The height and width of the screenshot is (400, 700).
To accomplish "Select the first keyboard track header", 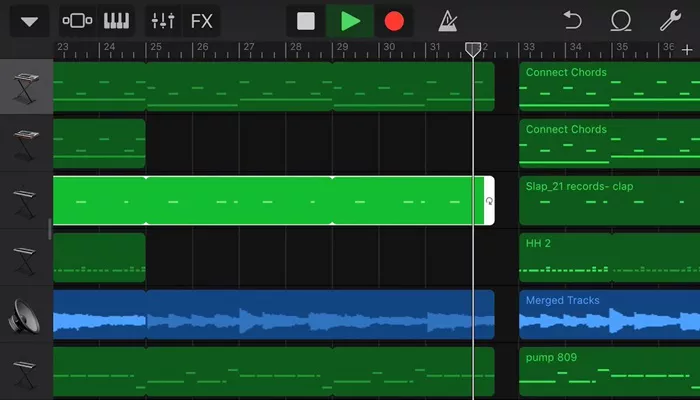I will pos(26,87).
